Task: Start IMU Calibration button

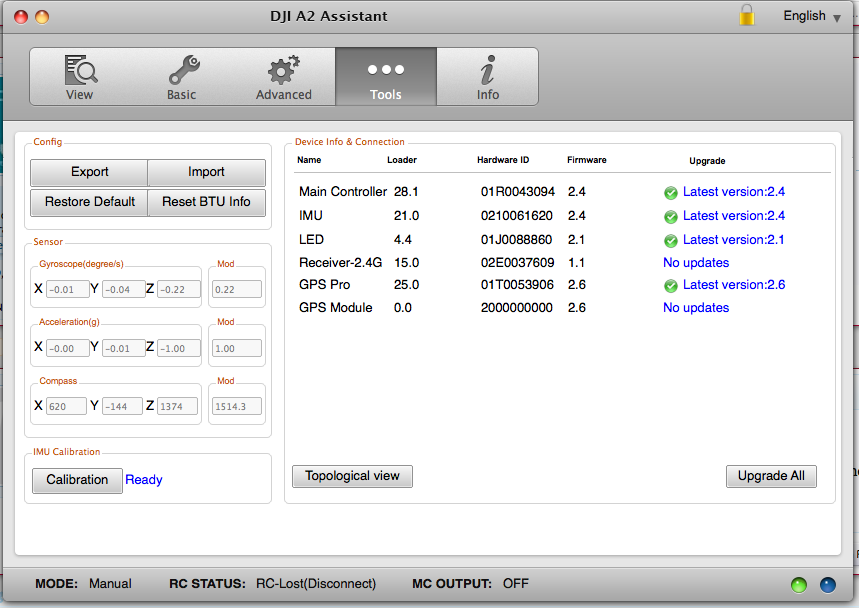Action: (77, 480)
